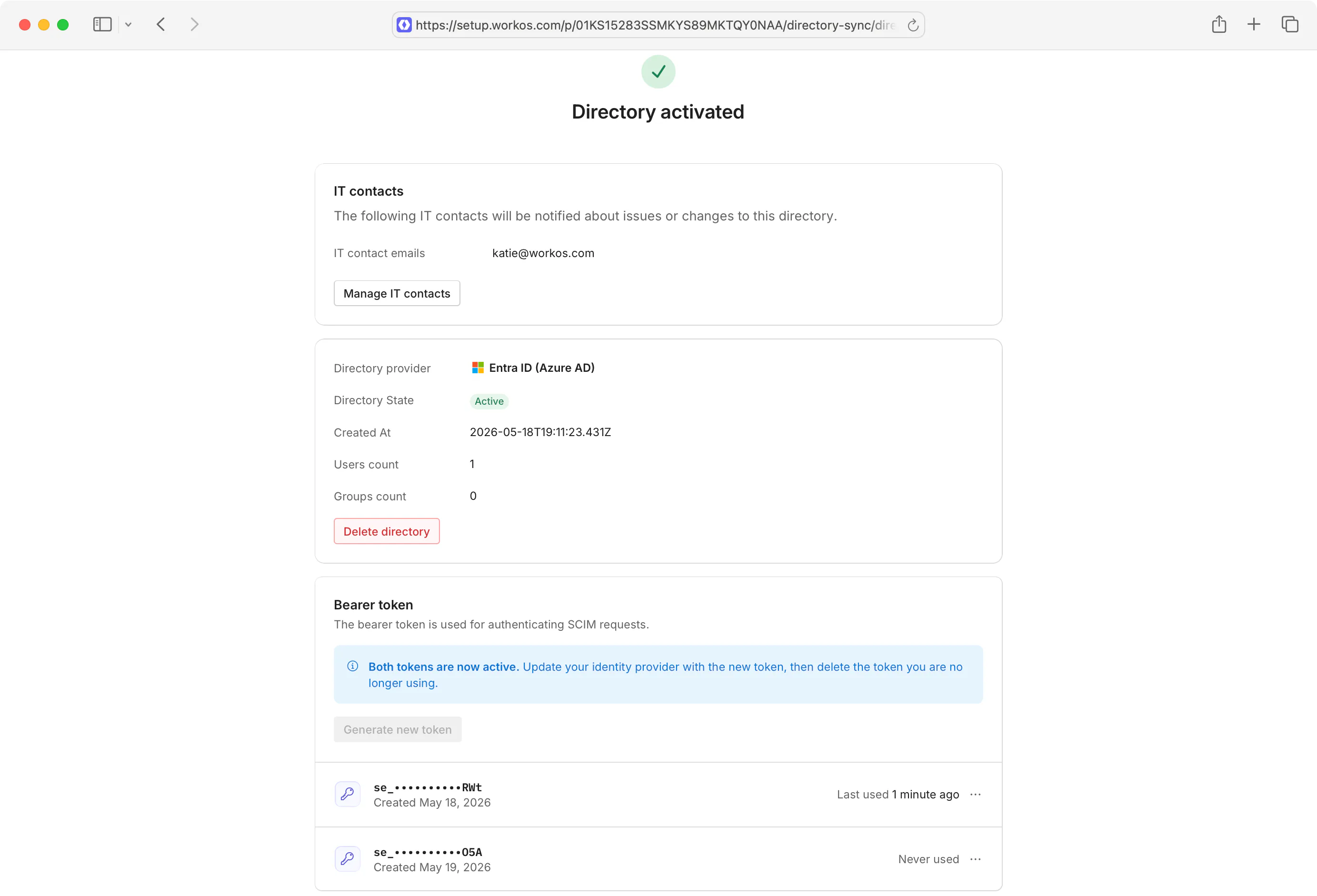
Task: Open the sidebar options dropdown chevron
Action: click(x=128, y=24)
